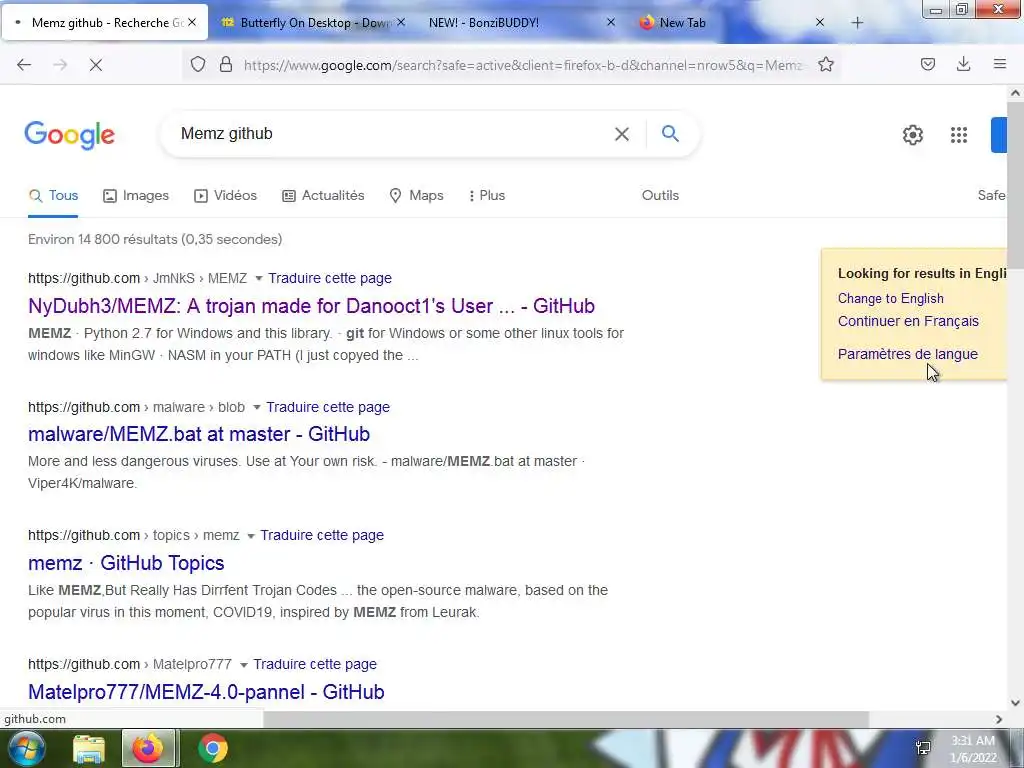
Task: Click Traduire cette page for JmNkS result
Action: point(330,278)
